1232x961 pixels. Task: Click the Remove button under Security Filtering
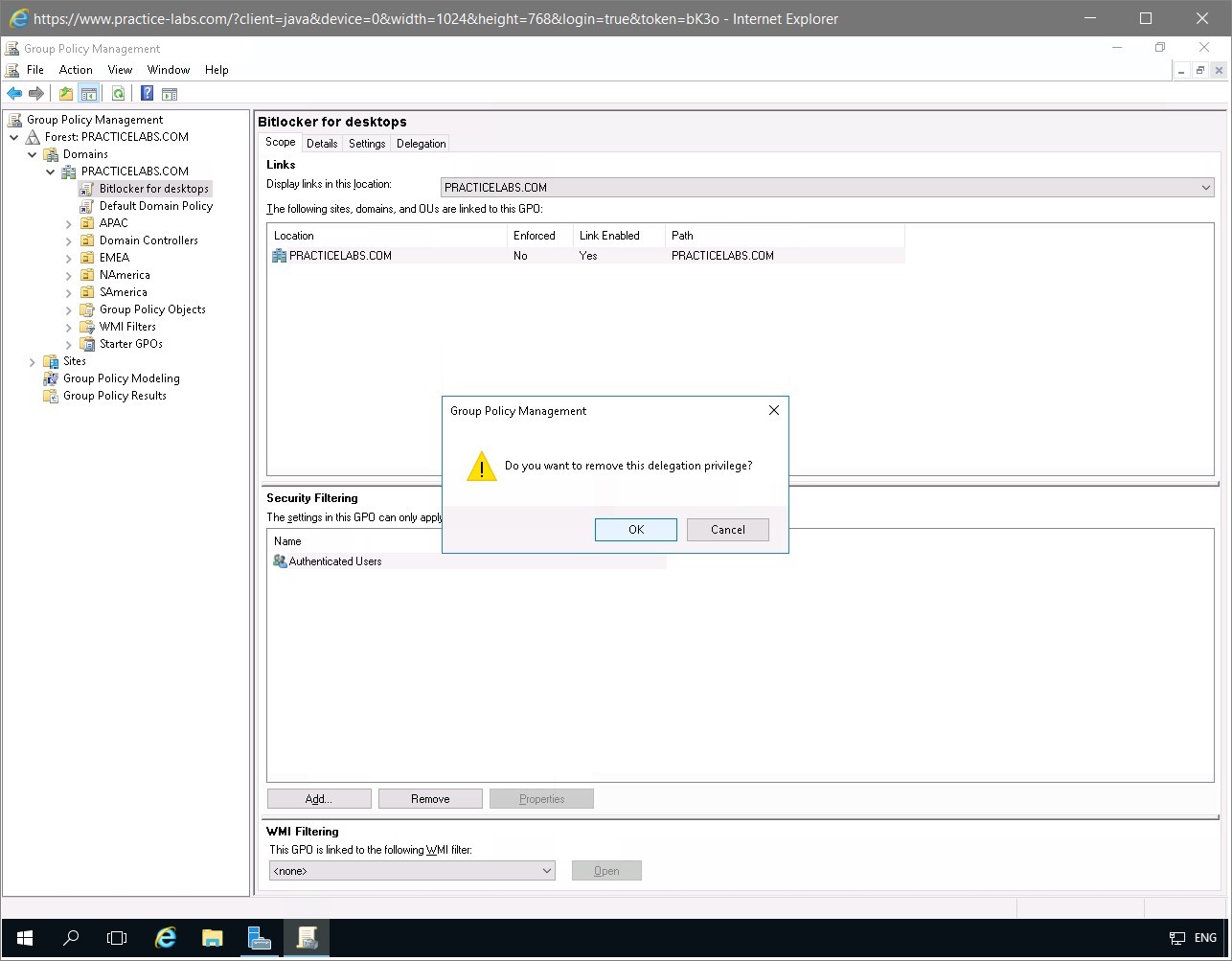pos(430,799)
